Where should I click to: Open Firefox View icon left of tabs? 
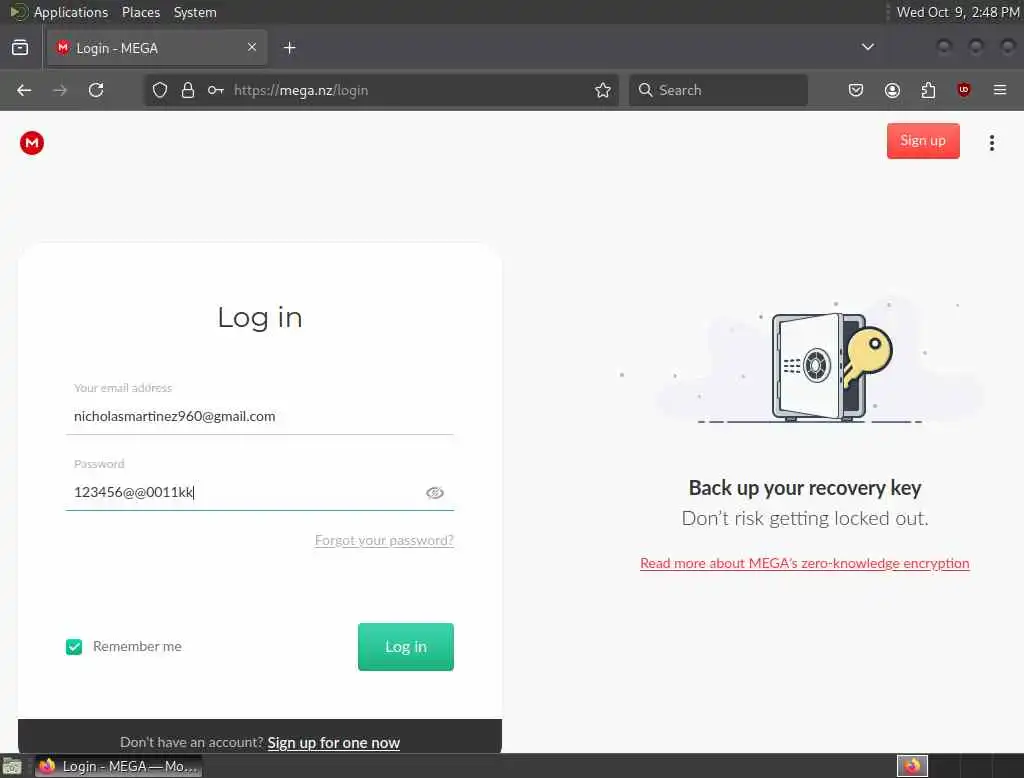point(20,48)
